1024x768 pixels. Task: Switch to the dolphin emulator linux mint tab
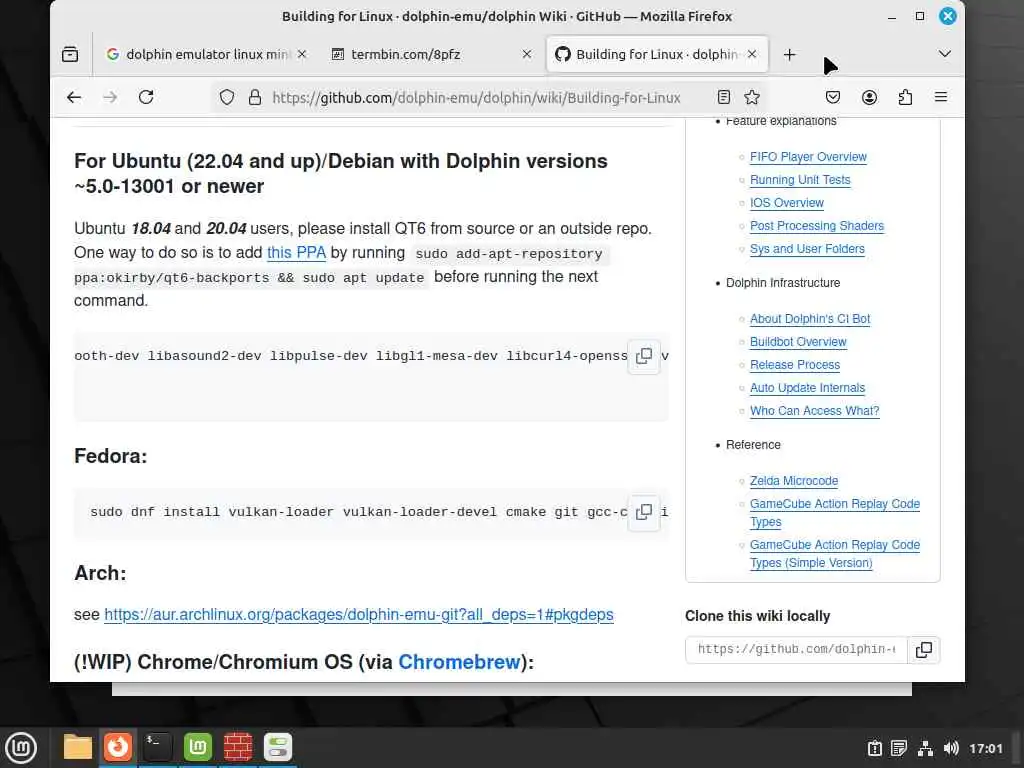coord(206,54)
